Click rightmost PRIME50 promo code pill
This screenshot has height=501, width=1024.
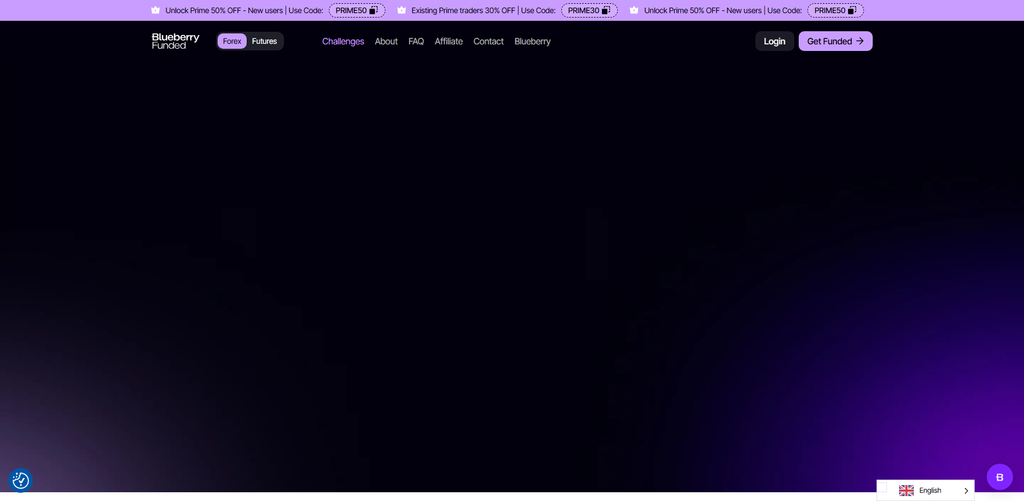(835, 10)
